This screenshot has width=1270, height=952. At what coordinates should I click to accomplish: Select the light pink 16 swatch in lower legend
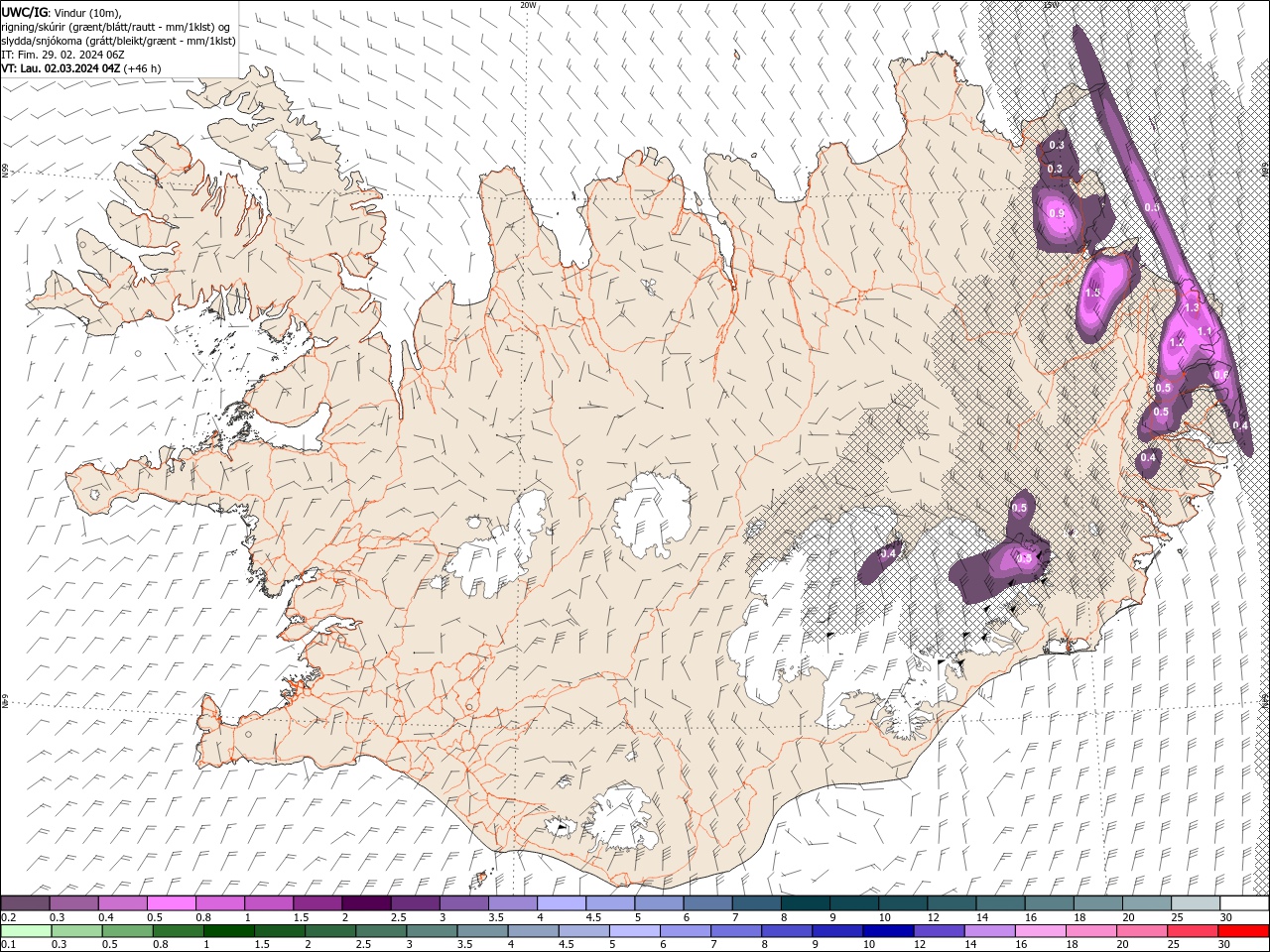coord(1042,931)
